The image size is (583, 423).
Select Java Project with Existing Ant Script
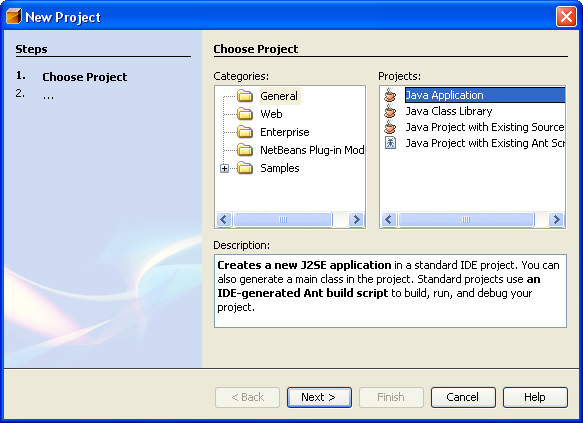(x=485, y=143)
